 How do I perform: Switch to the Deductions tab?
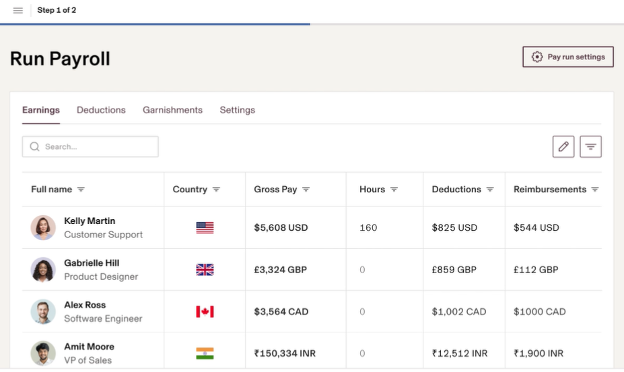[101, 110]
